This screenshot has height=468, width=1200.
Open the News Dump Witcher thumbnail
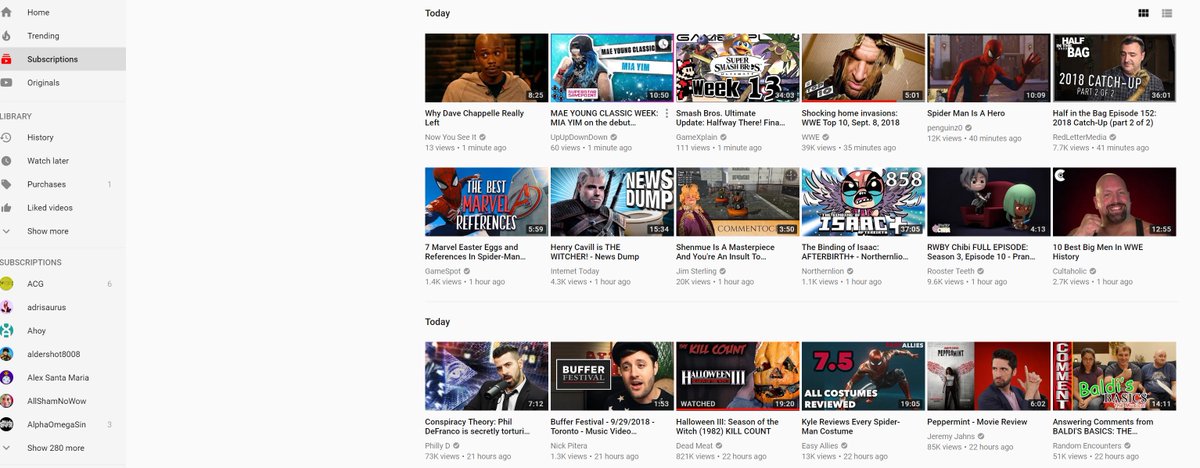pos(612,202)
